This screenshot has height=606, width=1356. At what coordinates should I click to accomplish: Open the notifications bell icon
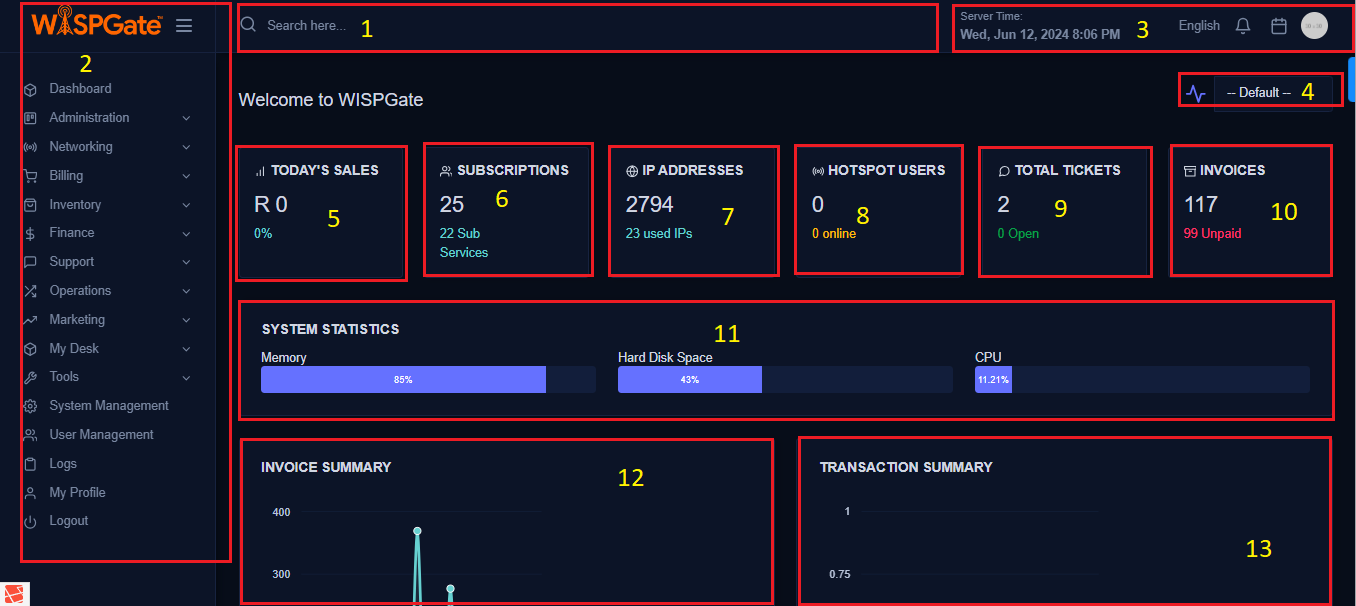[x=1242, y=25]
